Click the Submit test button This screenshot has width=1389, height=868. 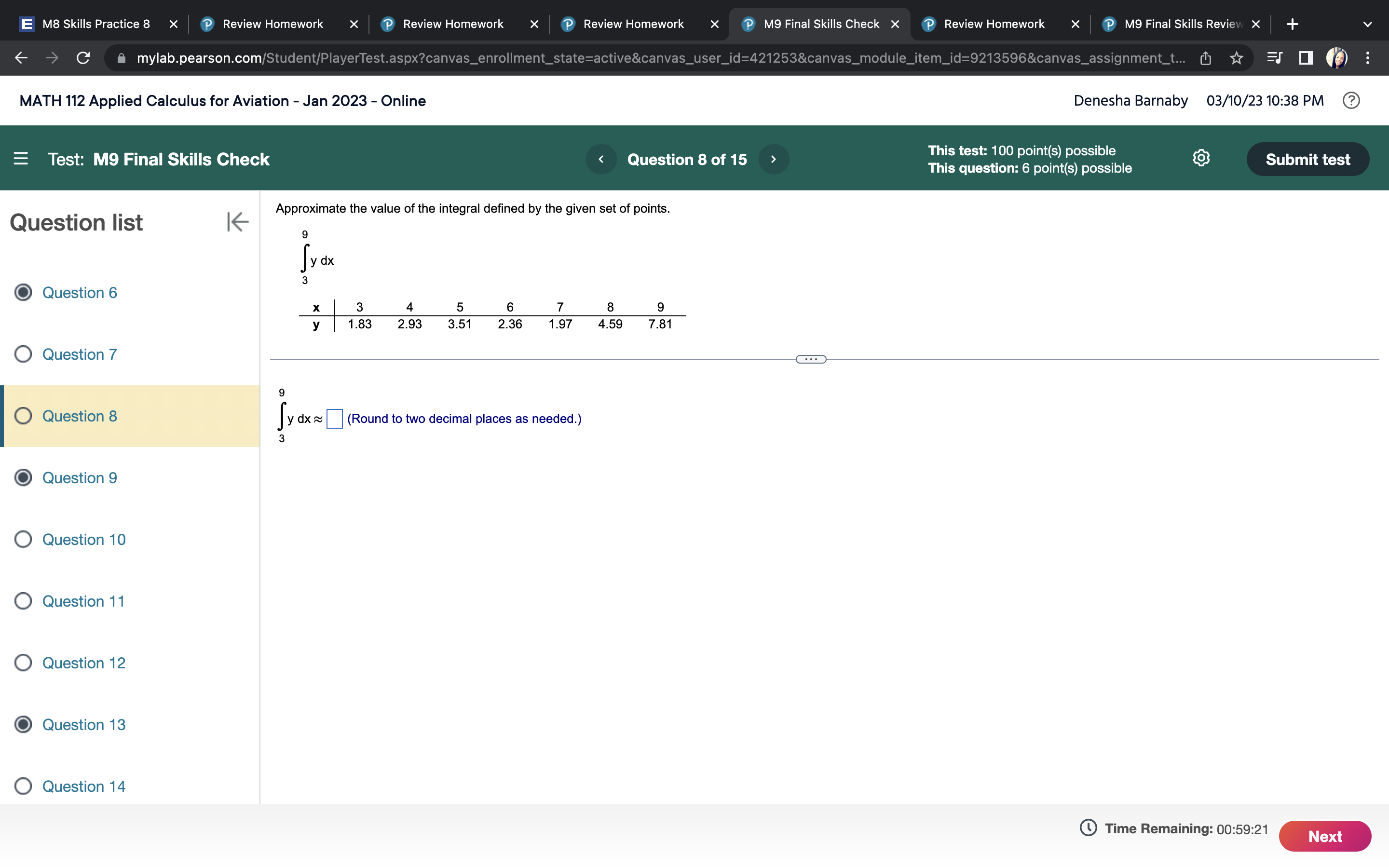(x=1307, y=159)
